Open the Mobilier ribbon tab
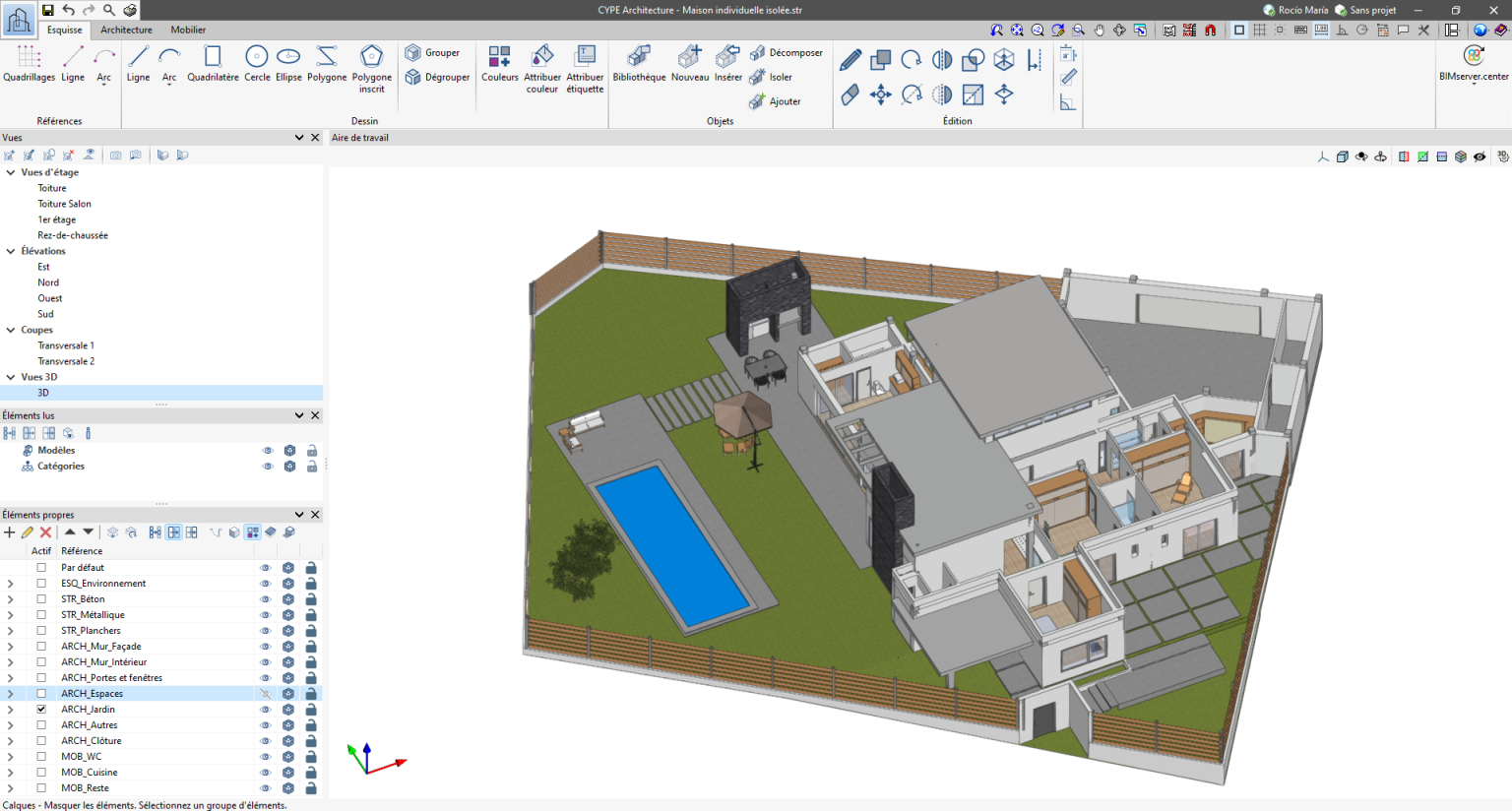 [x=188, y=30]
